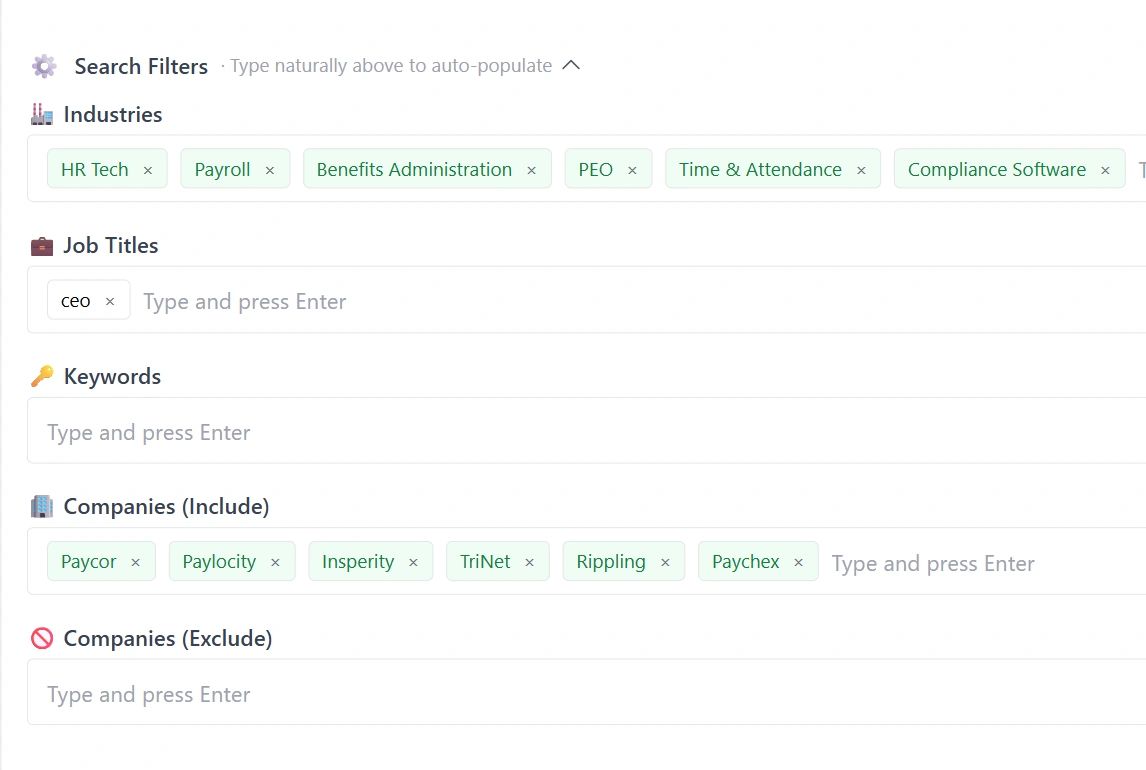Remove the HR Tech industry tag
Viewport: 1146px width, 770px height.
pos(148,170)
